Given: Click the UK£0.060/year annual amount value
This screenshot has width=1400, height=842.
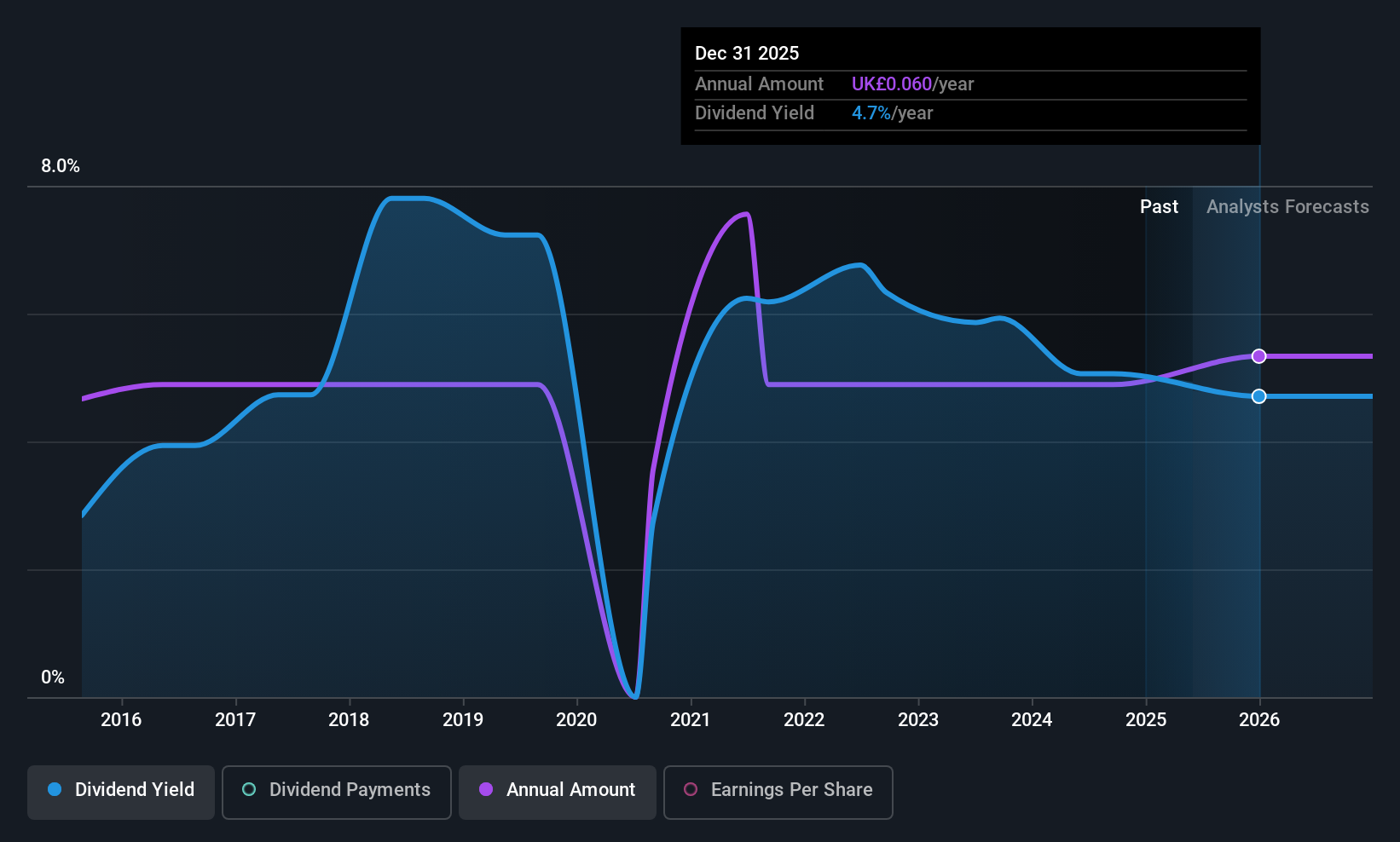Looking at the screenshot, I should tap(912, 84).
